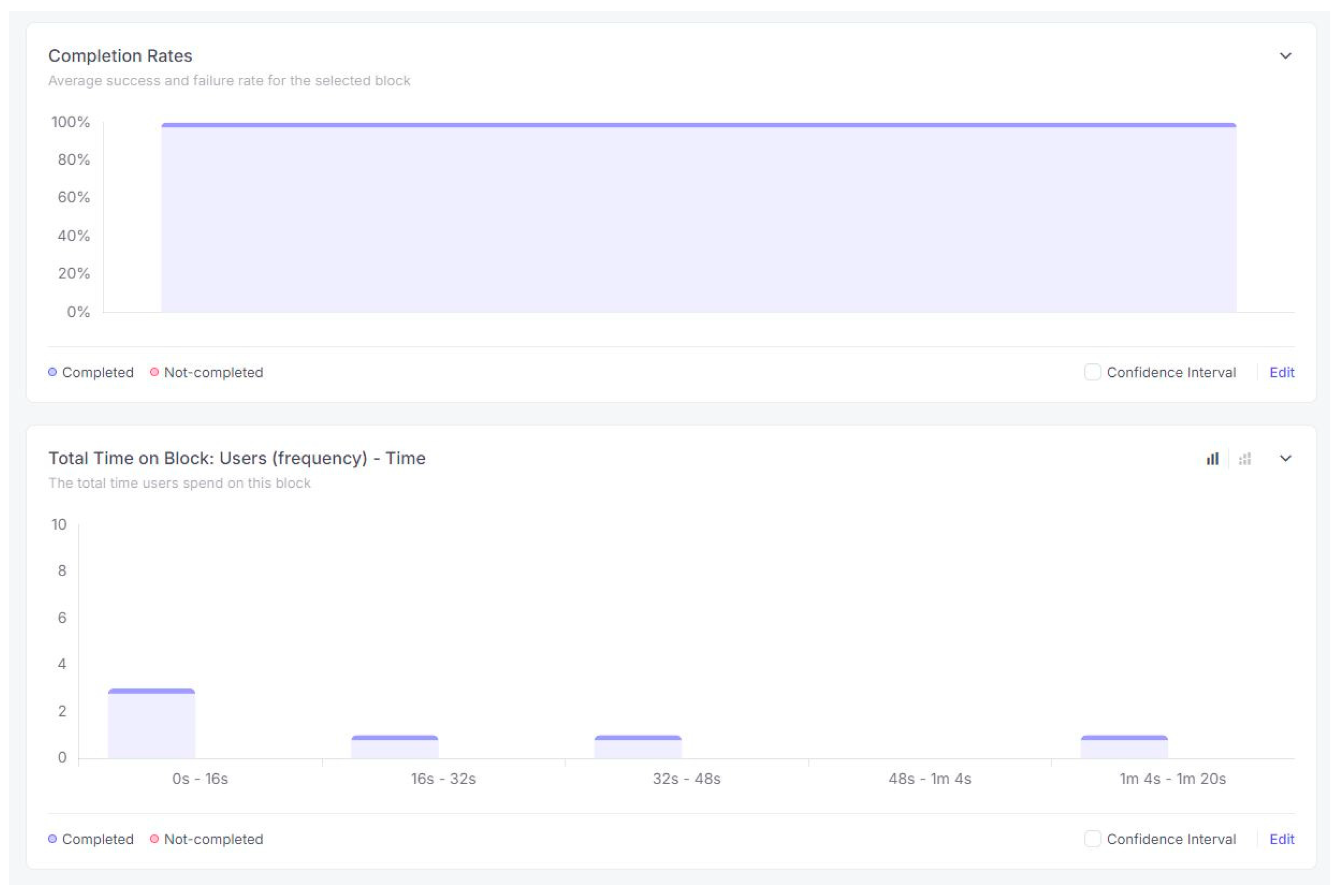Toggle Not-completed legend in Total Time chart
Image resolution: width=1342 pixels, height=896 pixels.
(213, 839)
